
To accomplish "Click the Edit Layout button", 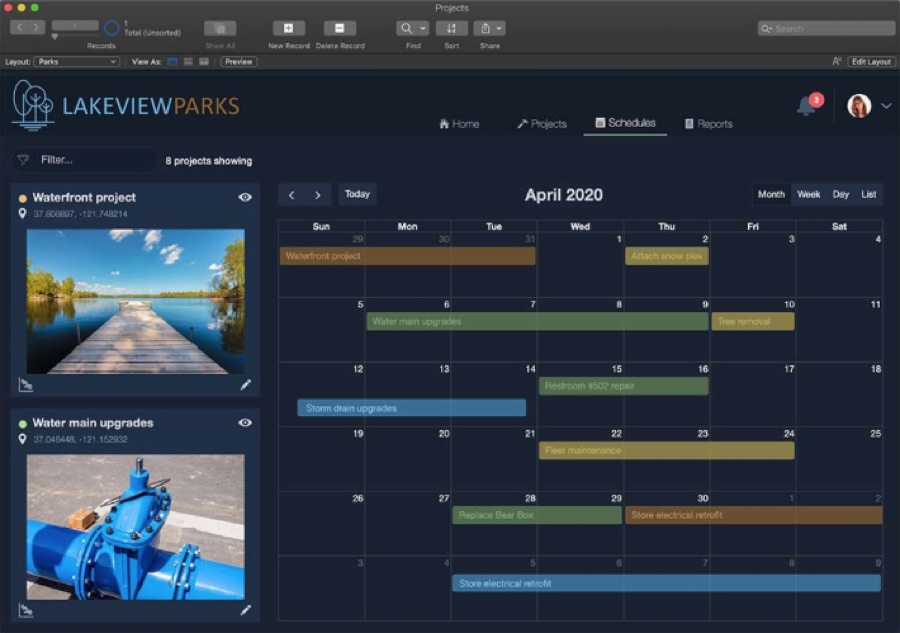I will (870, 61).
